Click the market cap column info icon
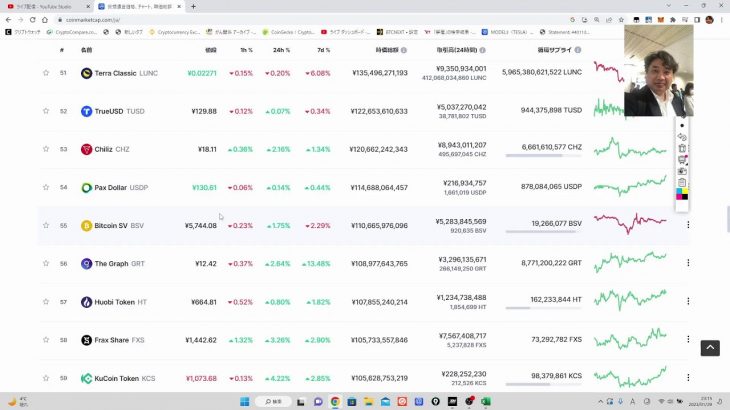Image resolution: width=730 pixels, height=410 pixels. coord(404,50)
